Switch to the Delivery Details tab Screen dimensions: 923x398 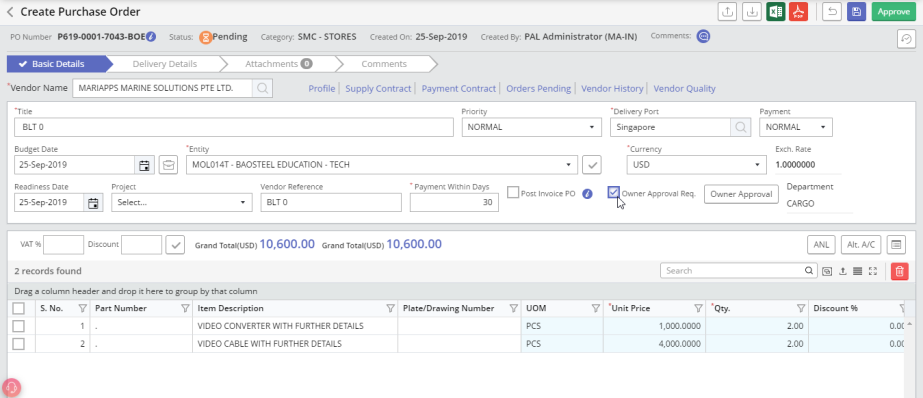[165, 64]
